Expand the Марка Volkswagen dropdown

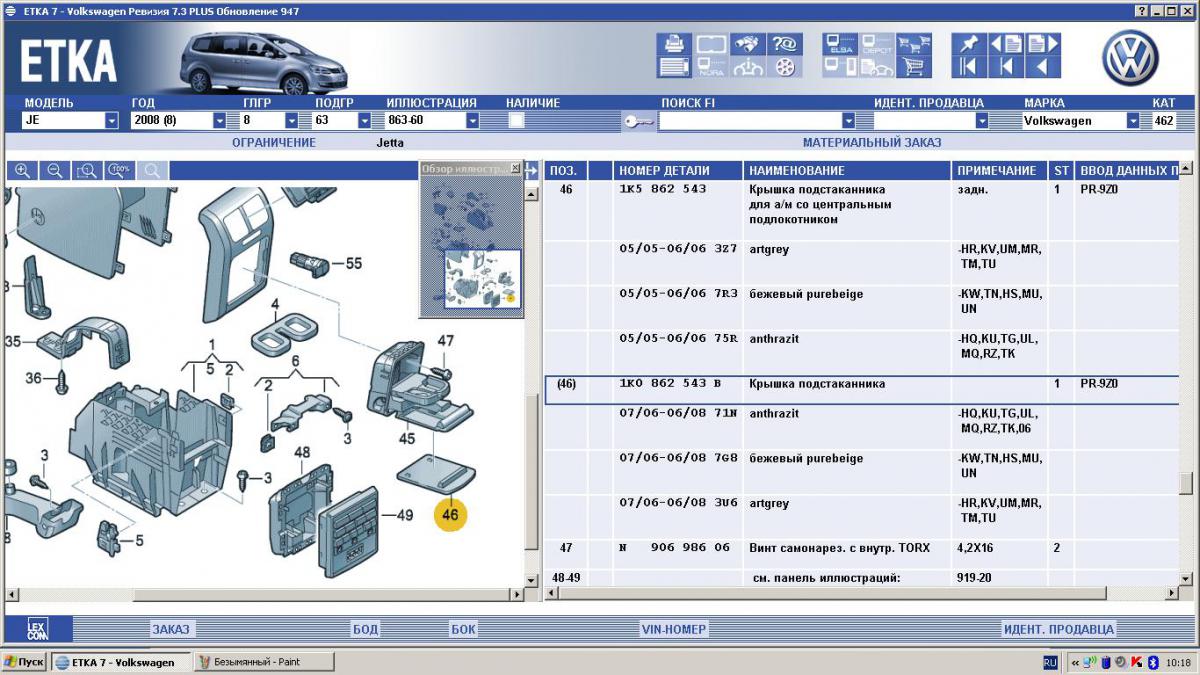coord(1133,120)
